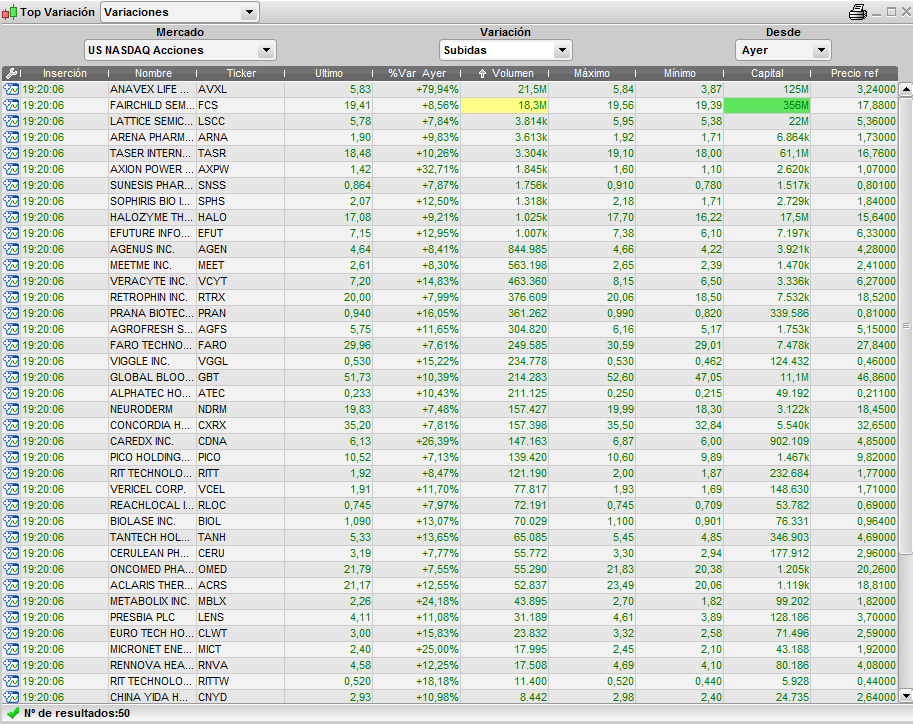The width and height of the screenshot is (913, 724).
Task: Open chart icon for the CAREDX INC. row
Action: click(11, 442)
